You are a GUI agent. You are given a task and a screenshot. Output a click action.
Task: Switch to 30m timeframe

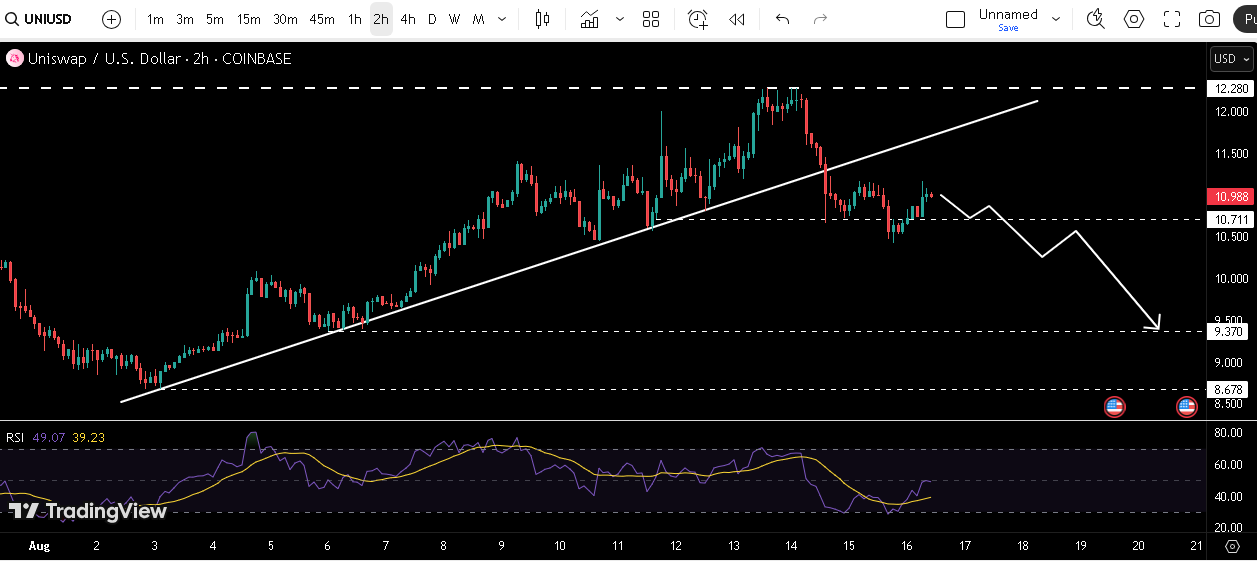(285, 19)
